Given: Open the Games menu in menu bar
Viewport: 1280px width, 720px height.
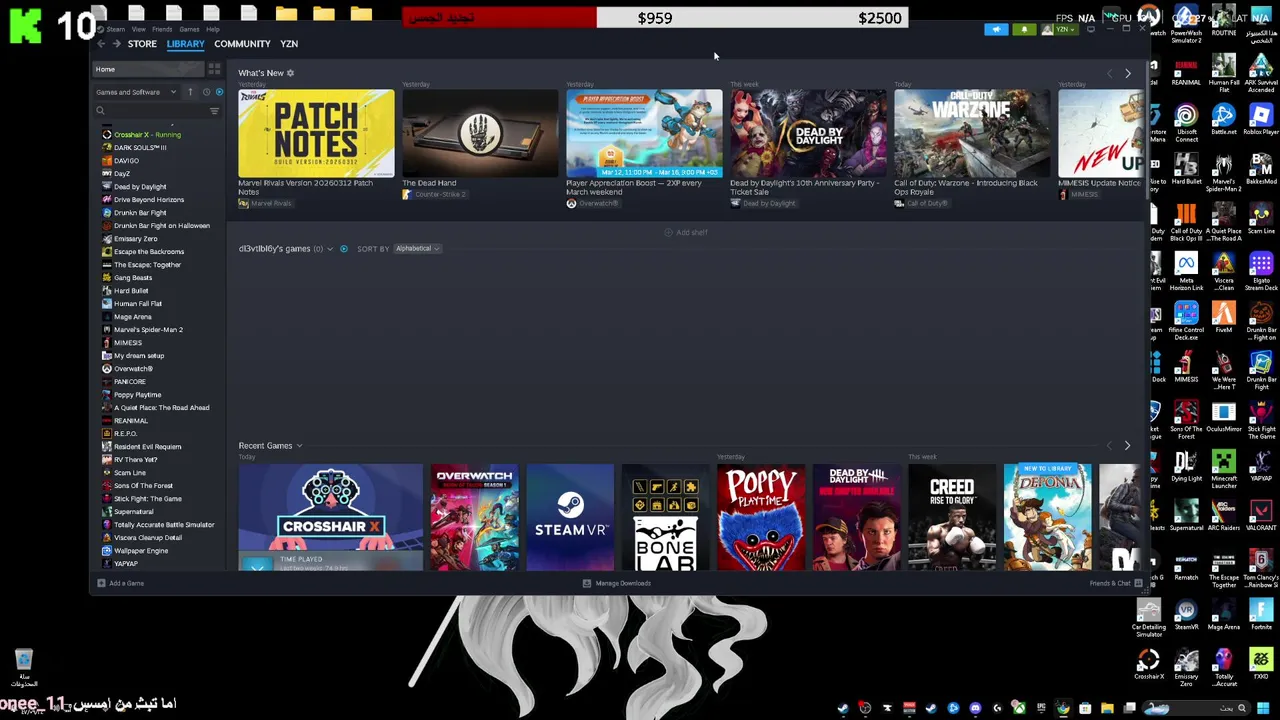Looking at the screenshot, I should [x=189, y=29].
